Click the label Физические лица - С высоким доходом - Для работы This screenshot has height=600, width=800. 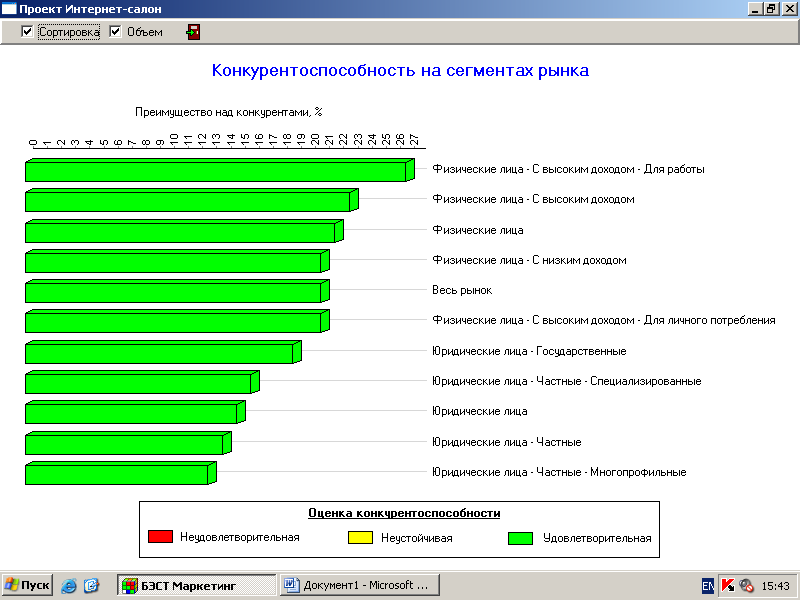(568, 169)
